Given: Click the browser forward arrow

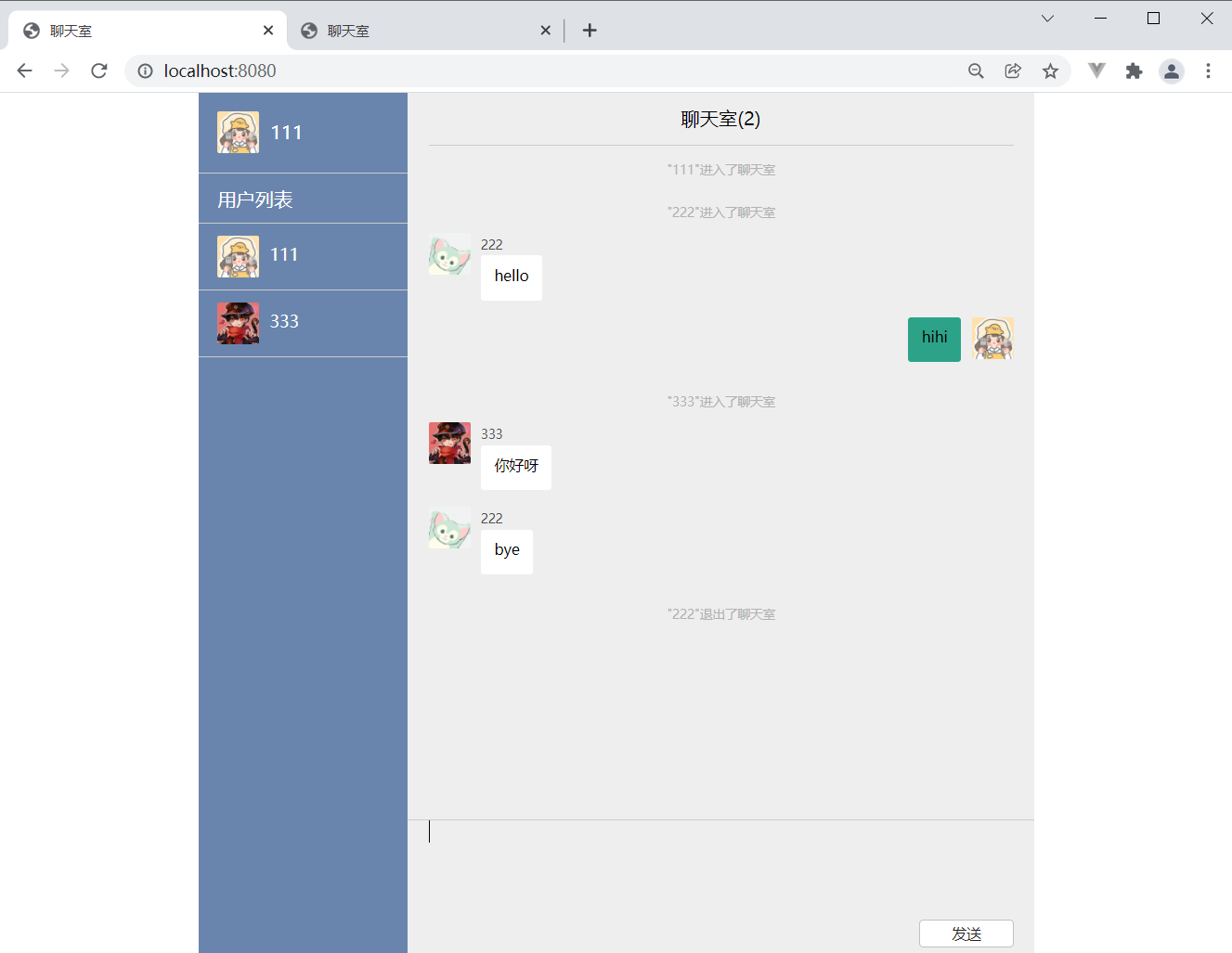Looking at the screenshot, I should click(x=61, y=71).
